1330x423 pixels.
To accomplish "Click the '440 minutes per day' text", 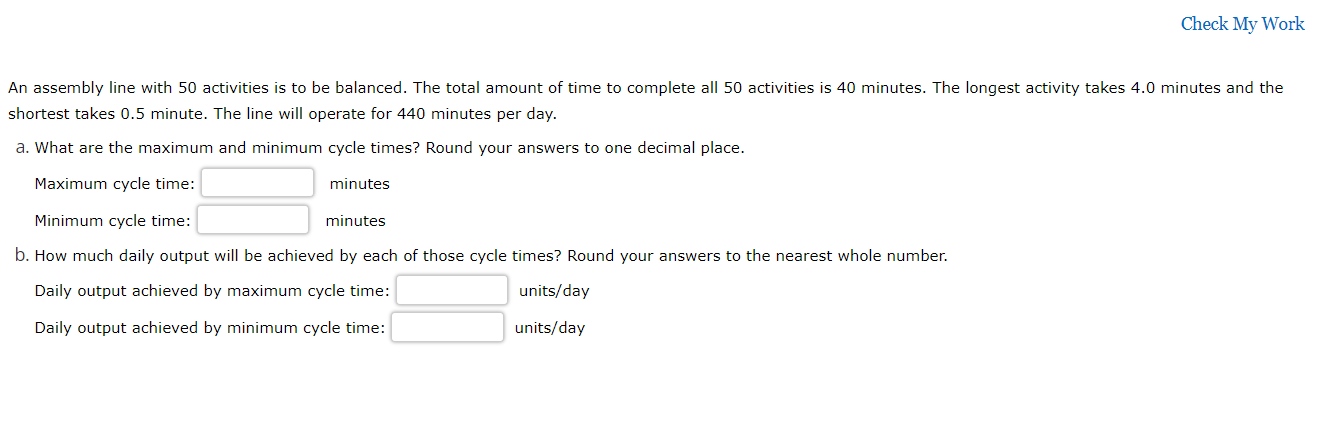I will pos(477,114).
